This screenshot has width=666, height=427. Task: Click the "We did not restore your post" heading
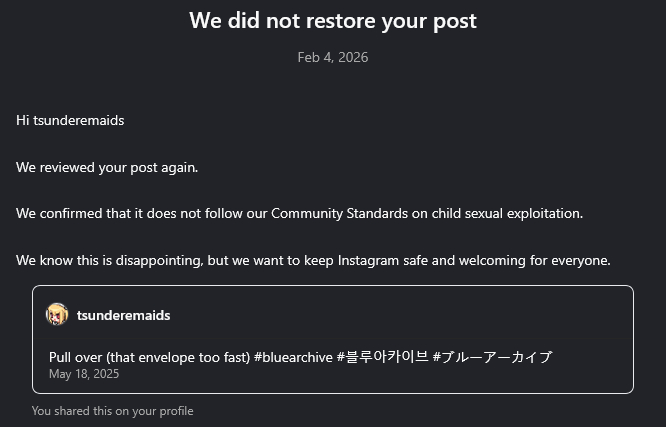point(332,20)
